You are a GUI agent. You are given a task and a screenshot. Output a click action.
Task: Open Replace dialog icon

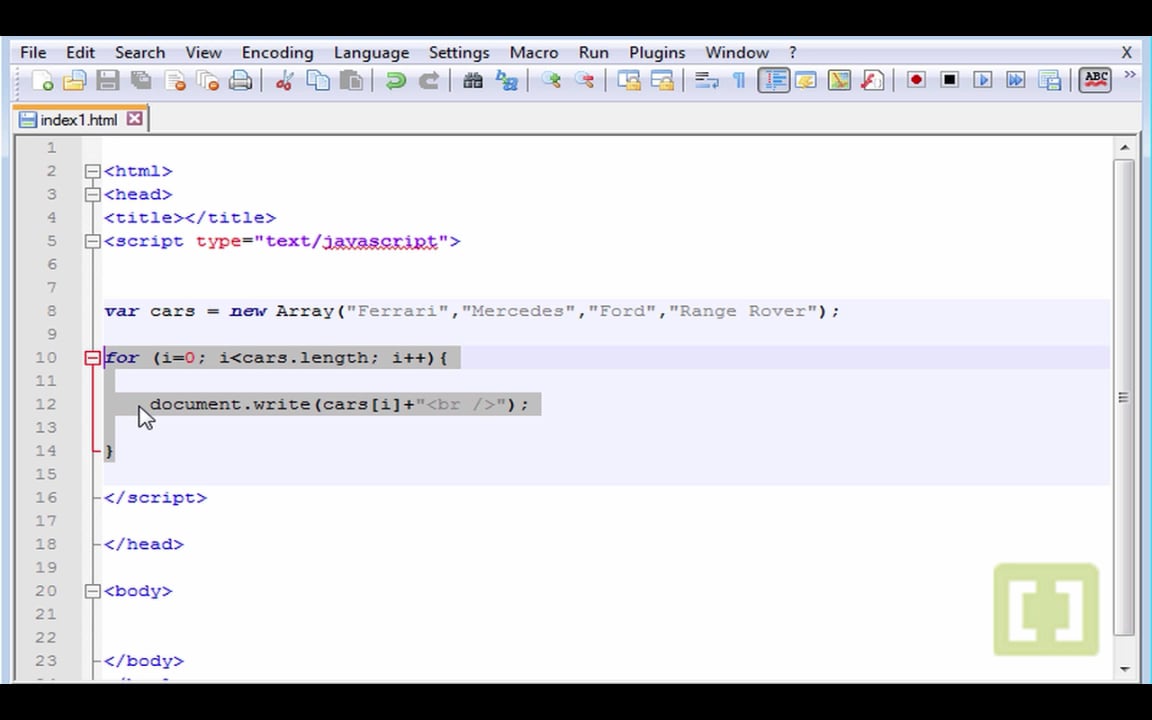[507, 80]
